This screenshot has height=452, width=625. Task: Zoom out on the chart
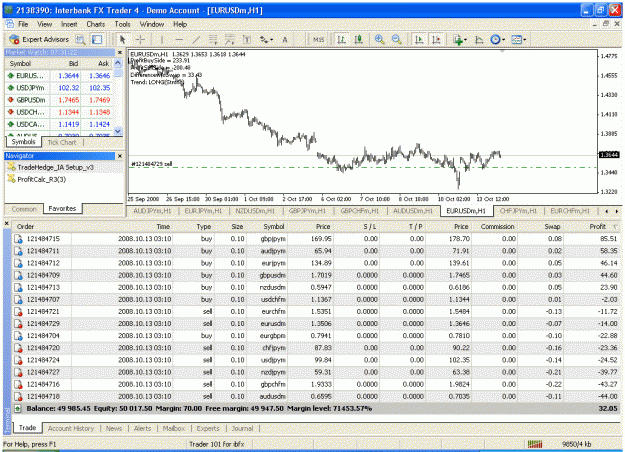point(396,39)
